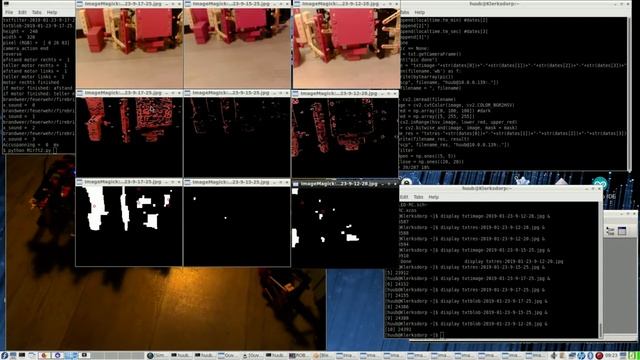Click the scrollbar of bottom-right terminal

[x=600, y=269]
